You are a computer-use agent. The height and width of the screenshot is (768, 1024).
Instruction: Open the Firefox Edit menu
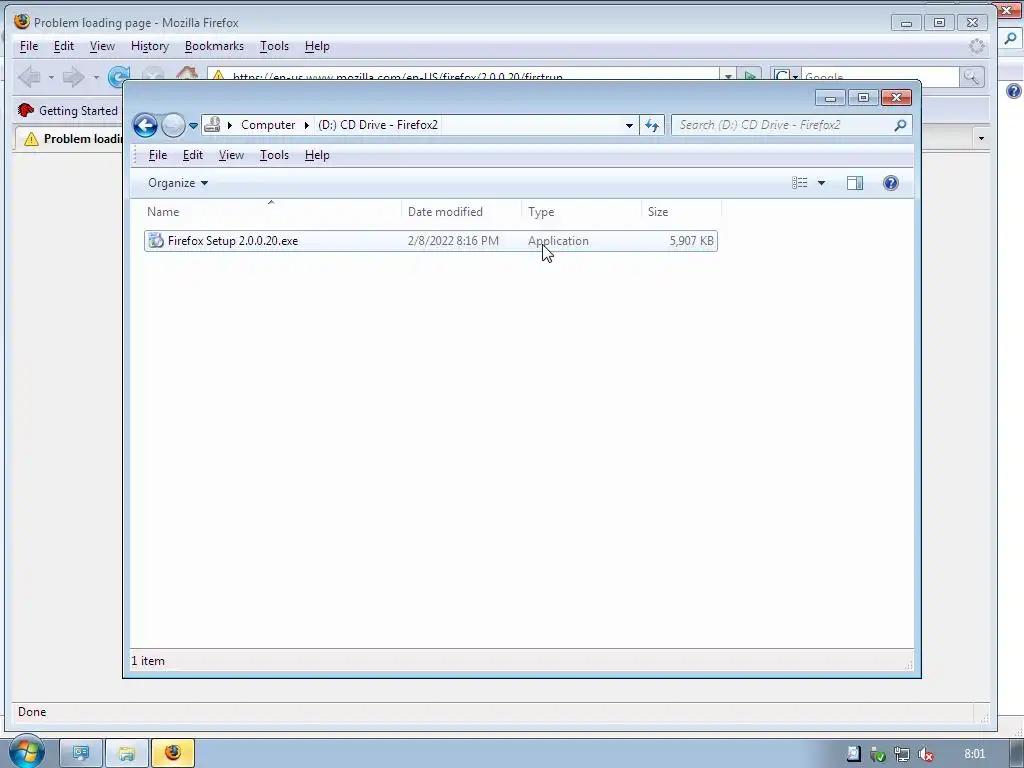(63, 46)
